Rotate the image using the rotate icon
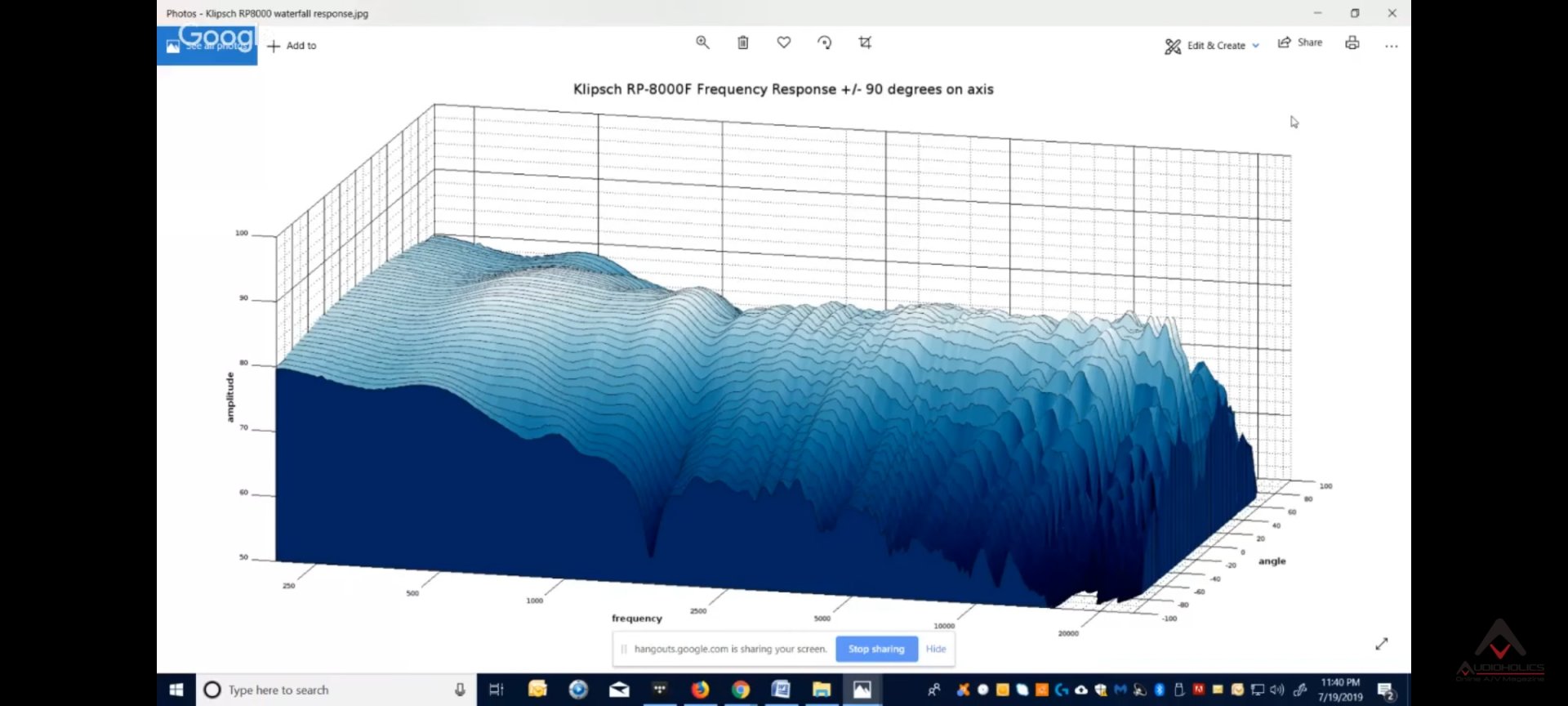This screenshot has height=706, width=1568. tap(825, 42)
